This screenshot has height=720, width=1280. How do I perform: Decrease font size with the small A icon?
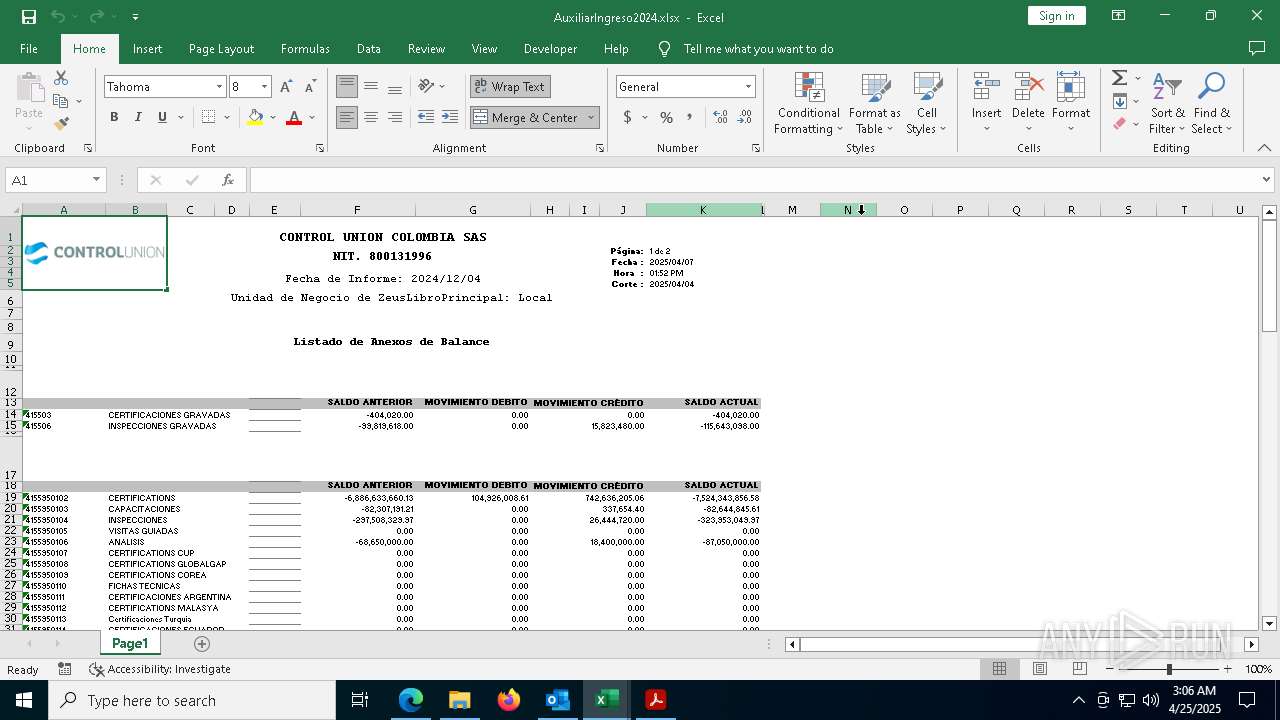coord(310,87)
